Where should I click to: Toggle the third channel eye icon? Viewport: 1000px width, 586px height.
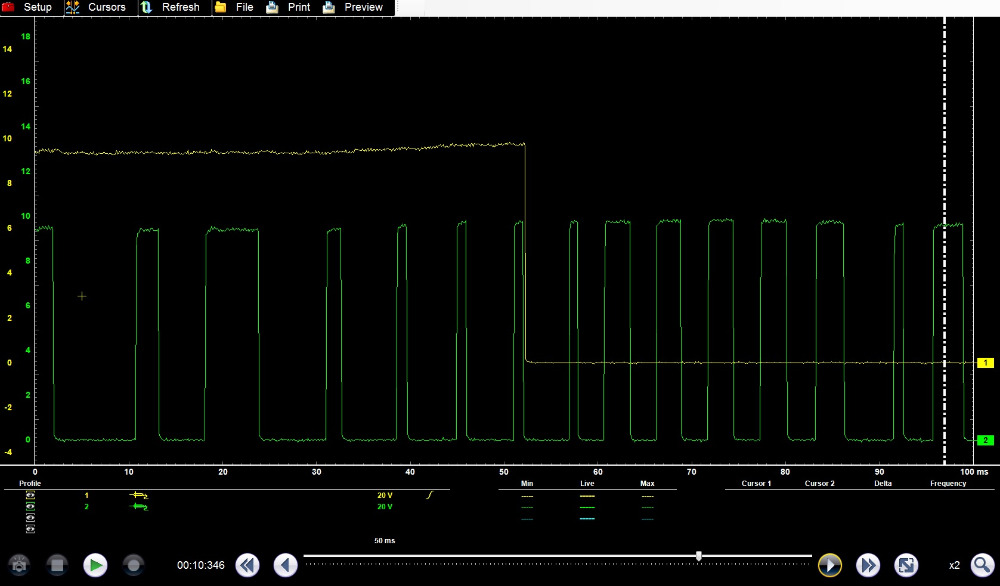pyautogui.click(x=30, y=518)
